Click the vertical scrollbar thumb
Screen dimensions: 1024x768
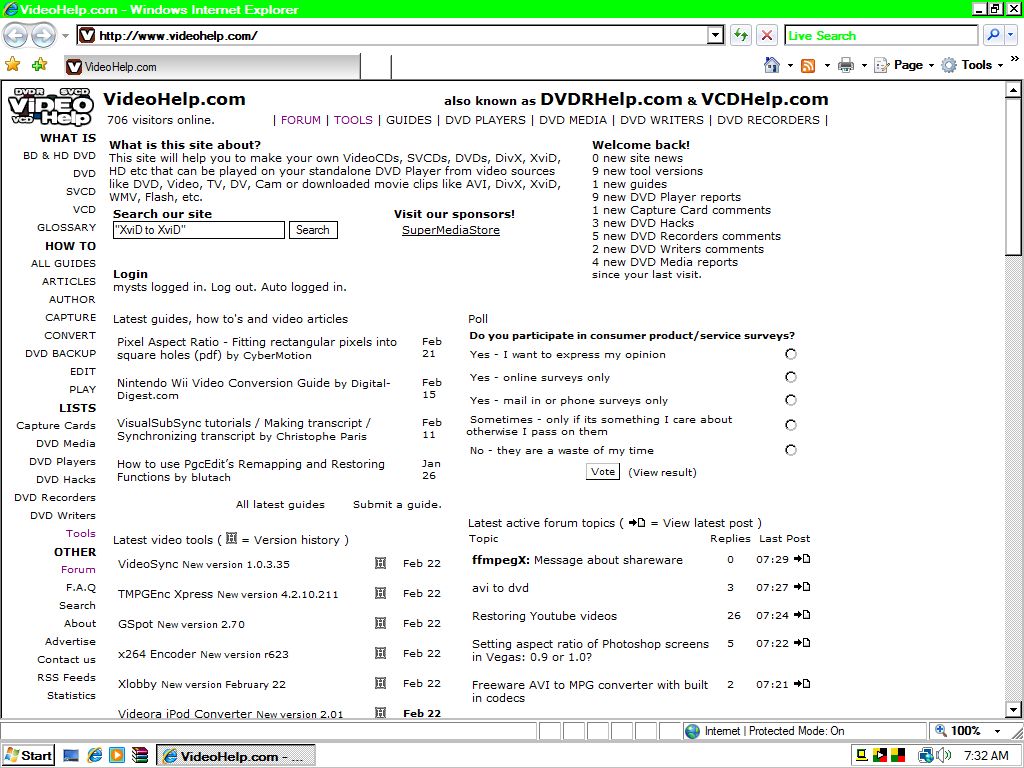tap(1013, 176)
